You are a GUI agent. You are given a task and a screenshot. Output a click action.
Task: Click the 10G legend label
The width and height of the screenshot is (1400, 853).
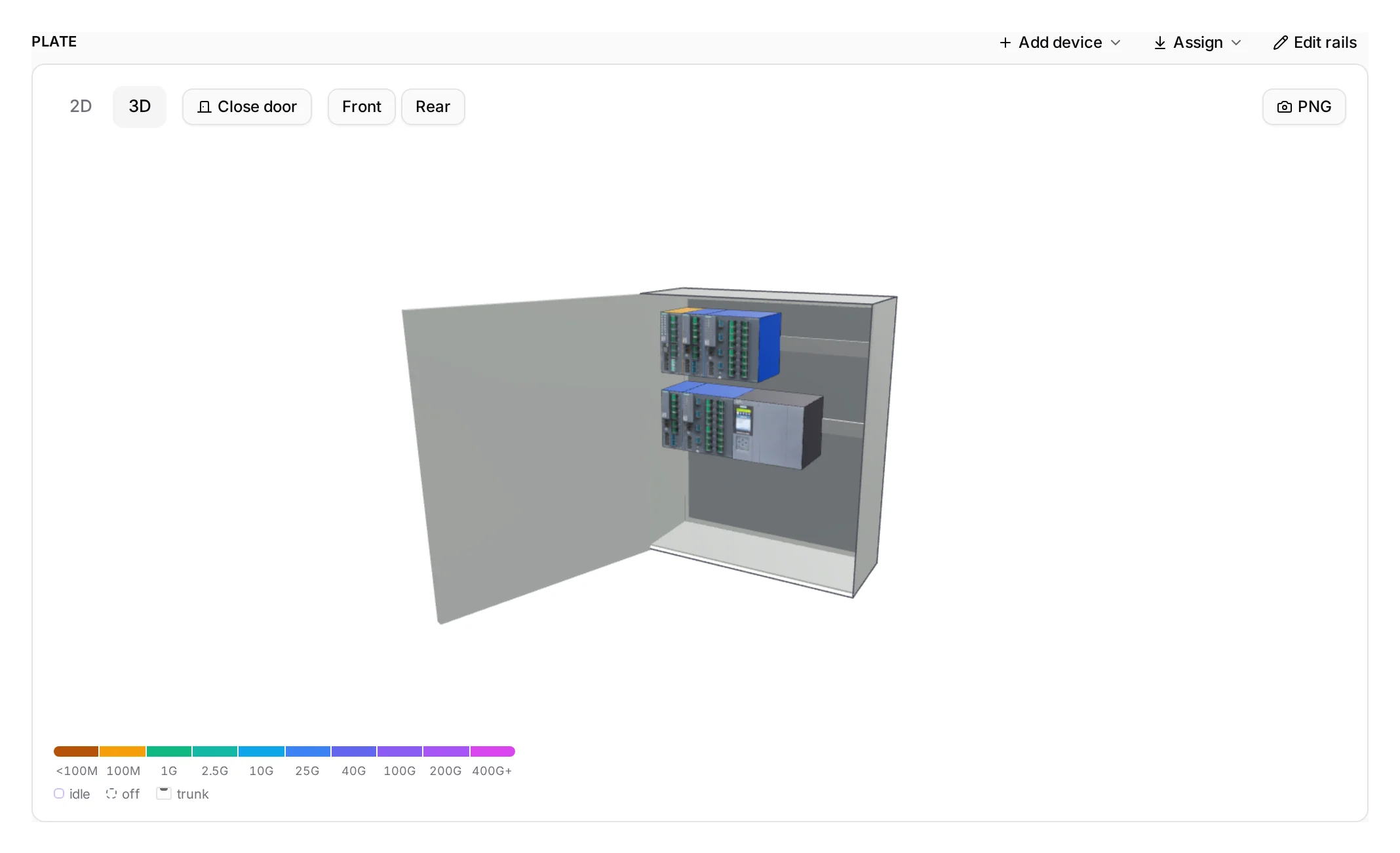(x=262, y=771)
